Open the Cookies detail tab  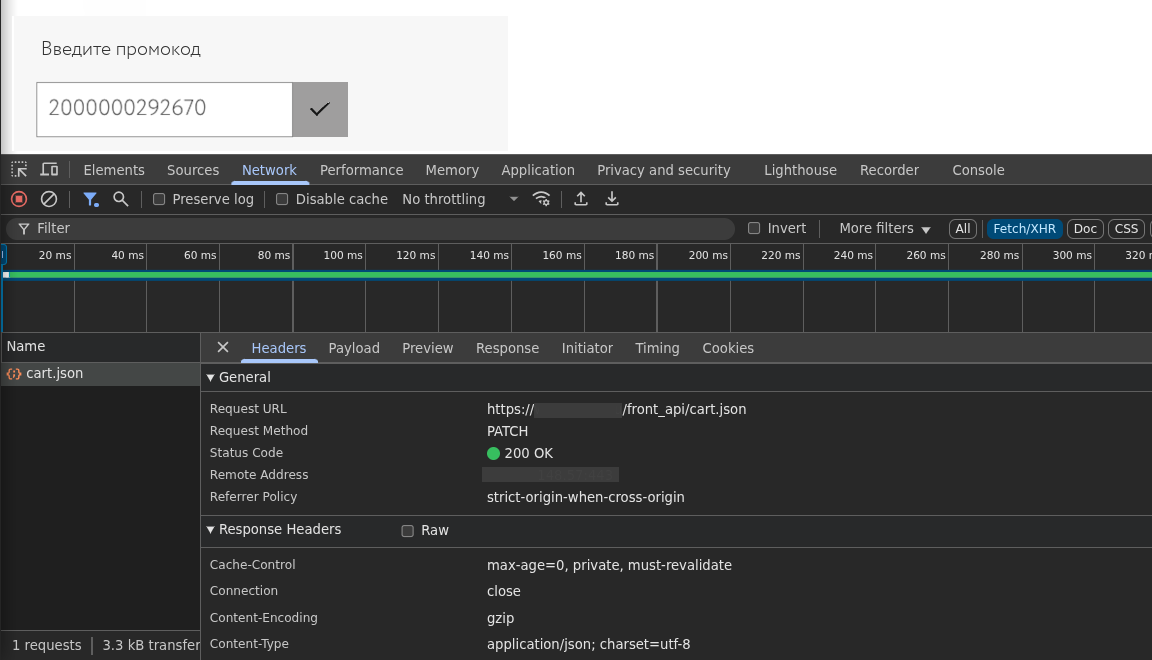pos(728,348)
